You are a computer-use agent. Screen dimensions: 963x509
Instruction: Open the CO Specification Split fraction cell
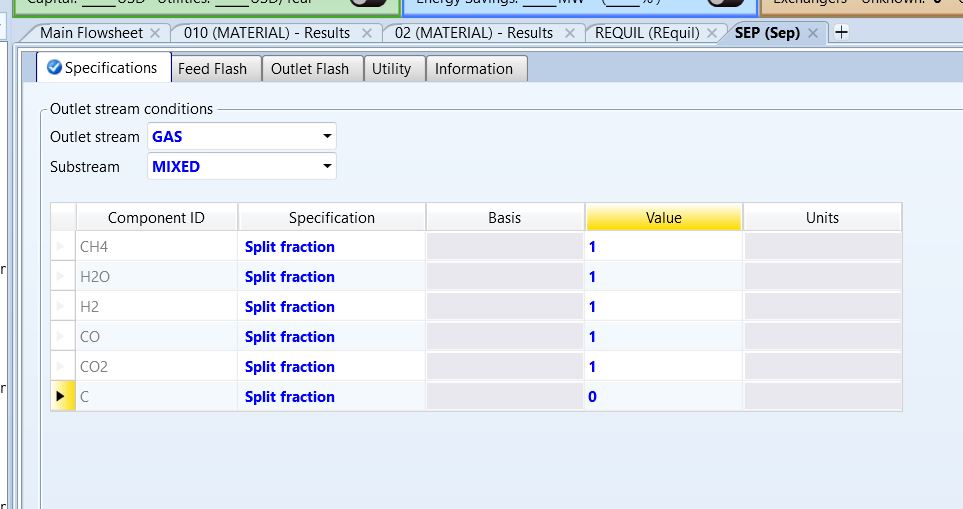[332, 337]
